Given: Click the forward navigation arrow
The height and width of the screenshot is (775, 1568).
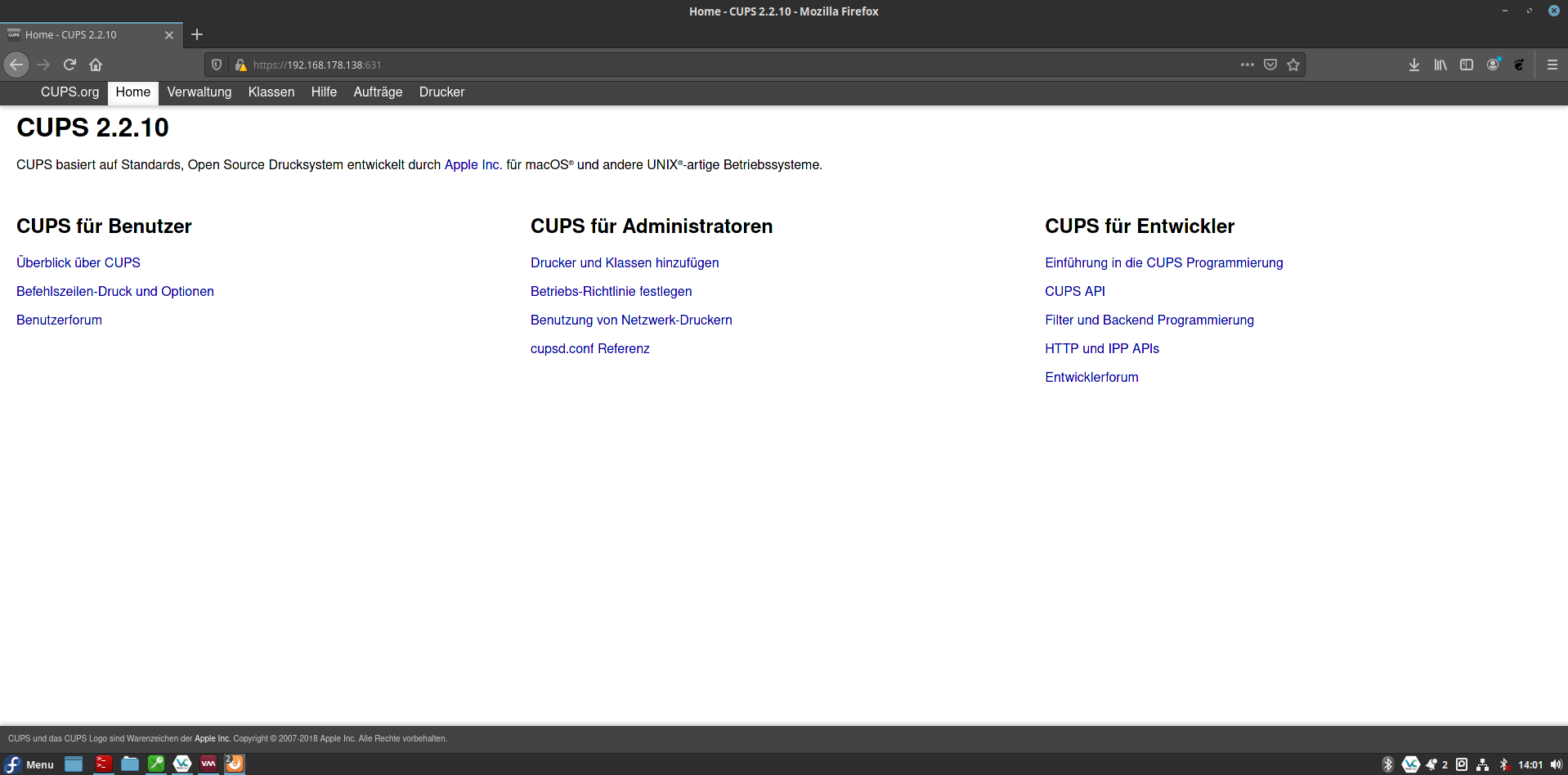Looking at the screenshot, I should [x=44, y=65].
